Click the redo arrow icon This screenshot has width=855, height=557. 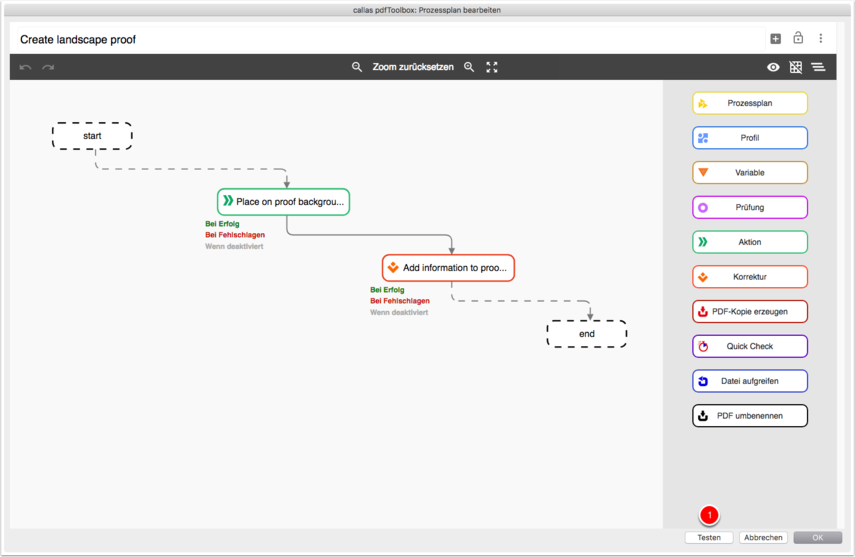(x=48, y=67)
